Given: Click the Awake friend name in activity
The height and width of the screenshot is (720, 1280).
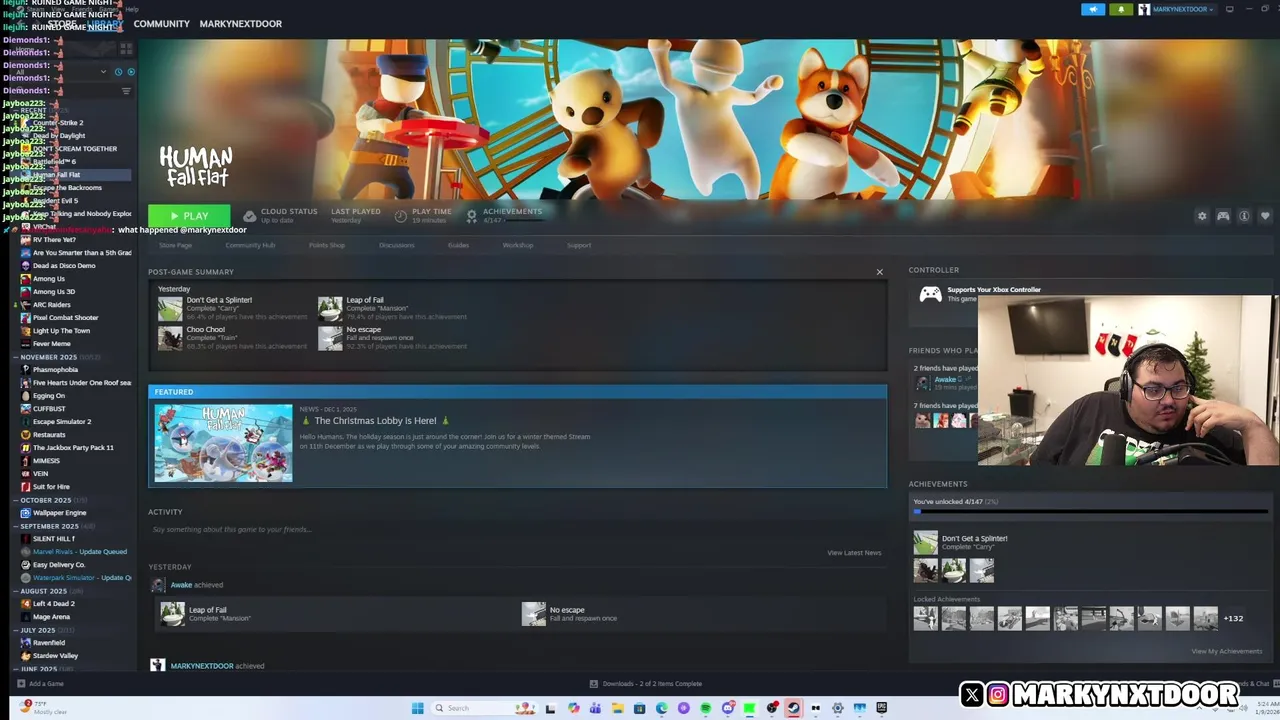Looking at the screenshot, I should click(181, 585).
